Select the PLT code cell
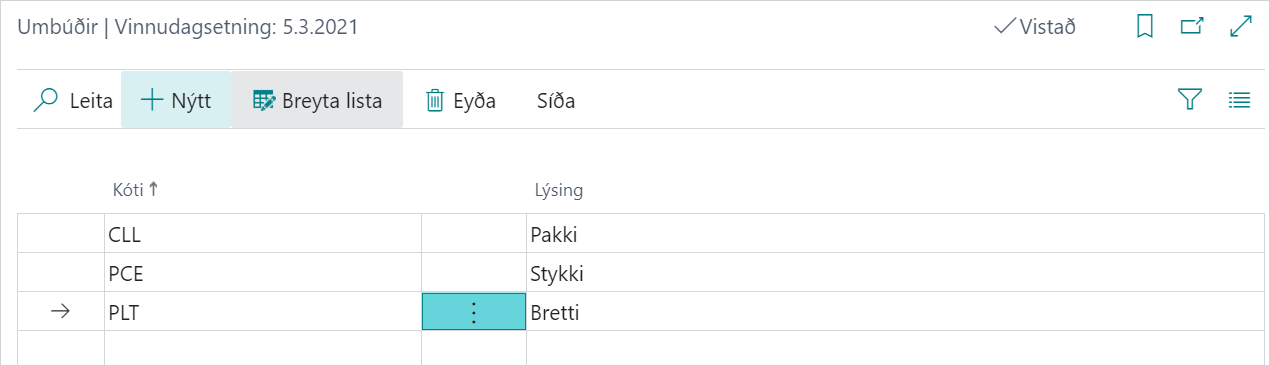This screenshot has height=366, width=1270. (x=263, y=312)
